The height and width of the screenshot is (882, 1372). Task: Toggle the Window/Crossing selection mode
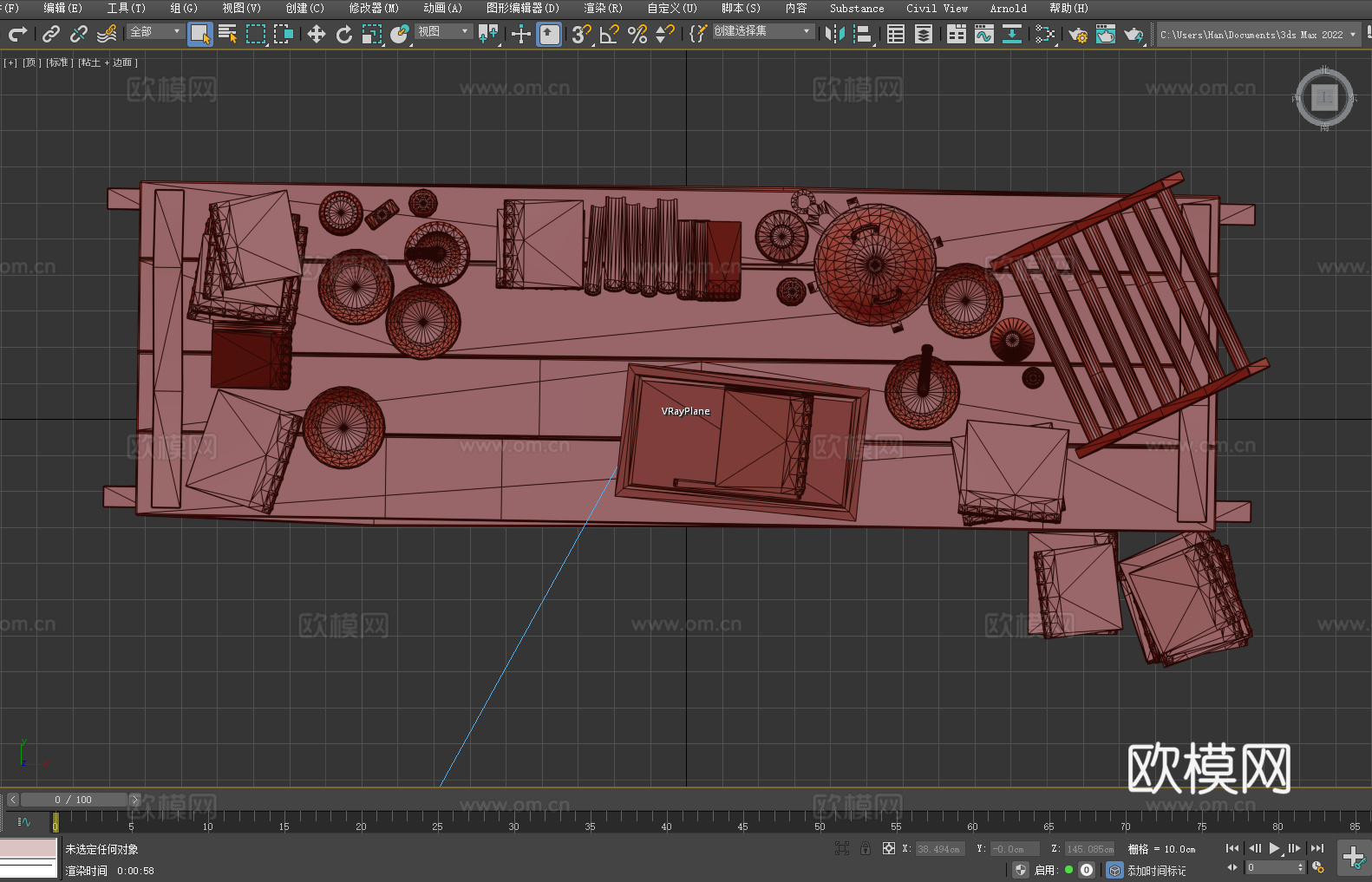coord(284,34)
